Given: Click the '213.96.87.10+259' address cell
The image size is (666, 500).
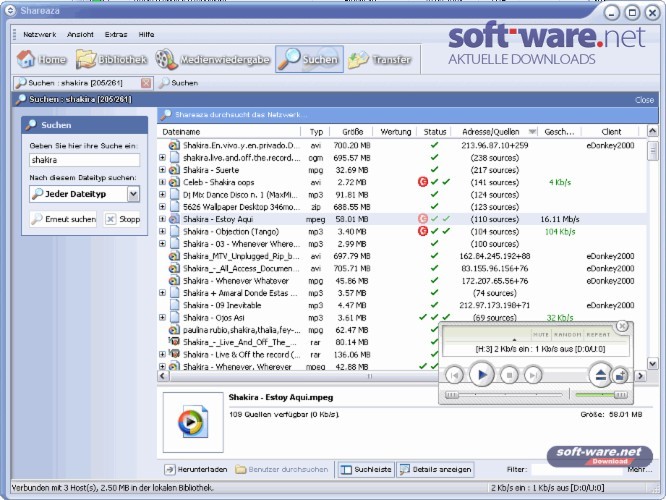Looking at the screenshot, I should coord(495,145).
